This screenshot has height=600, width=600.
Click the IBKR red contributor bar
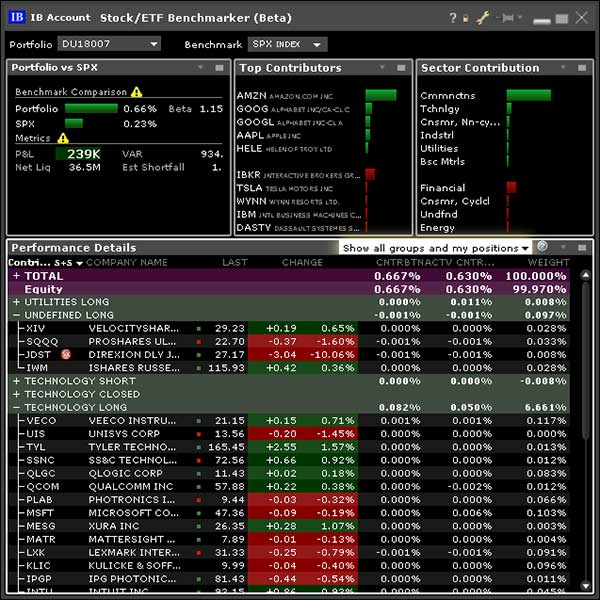(370, 174)
